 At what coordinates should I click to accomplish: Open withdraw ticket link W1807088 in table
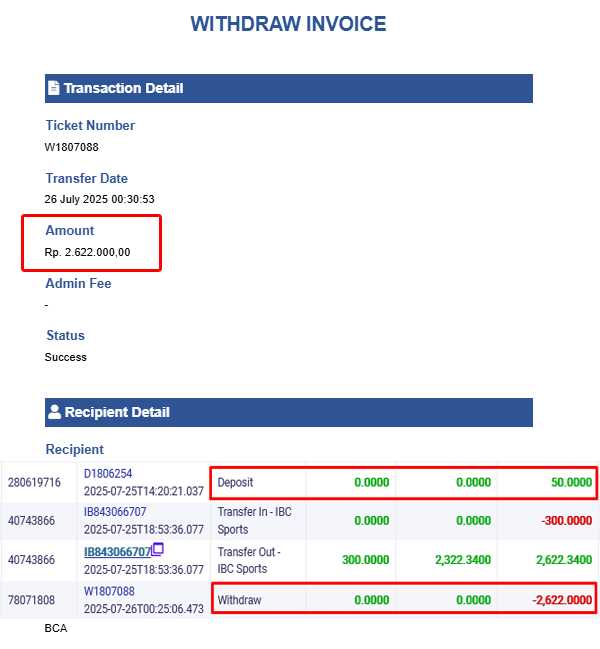click(x=109, y=591)
